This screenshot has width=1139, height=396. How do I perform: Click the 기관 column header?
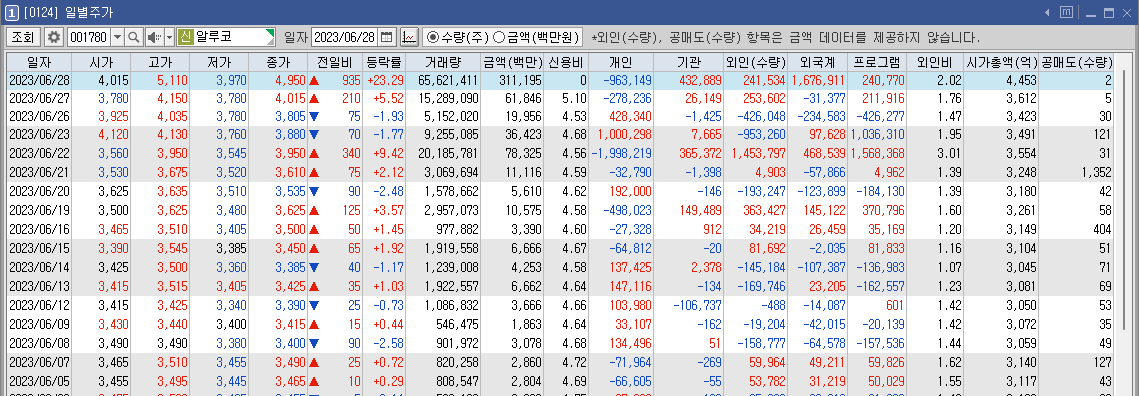[x=688, y=62]
